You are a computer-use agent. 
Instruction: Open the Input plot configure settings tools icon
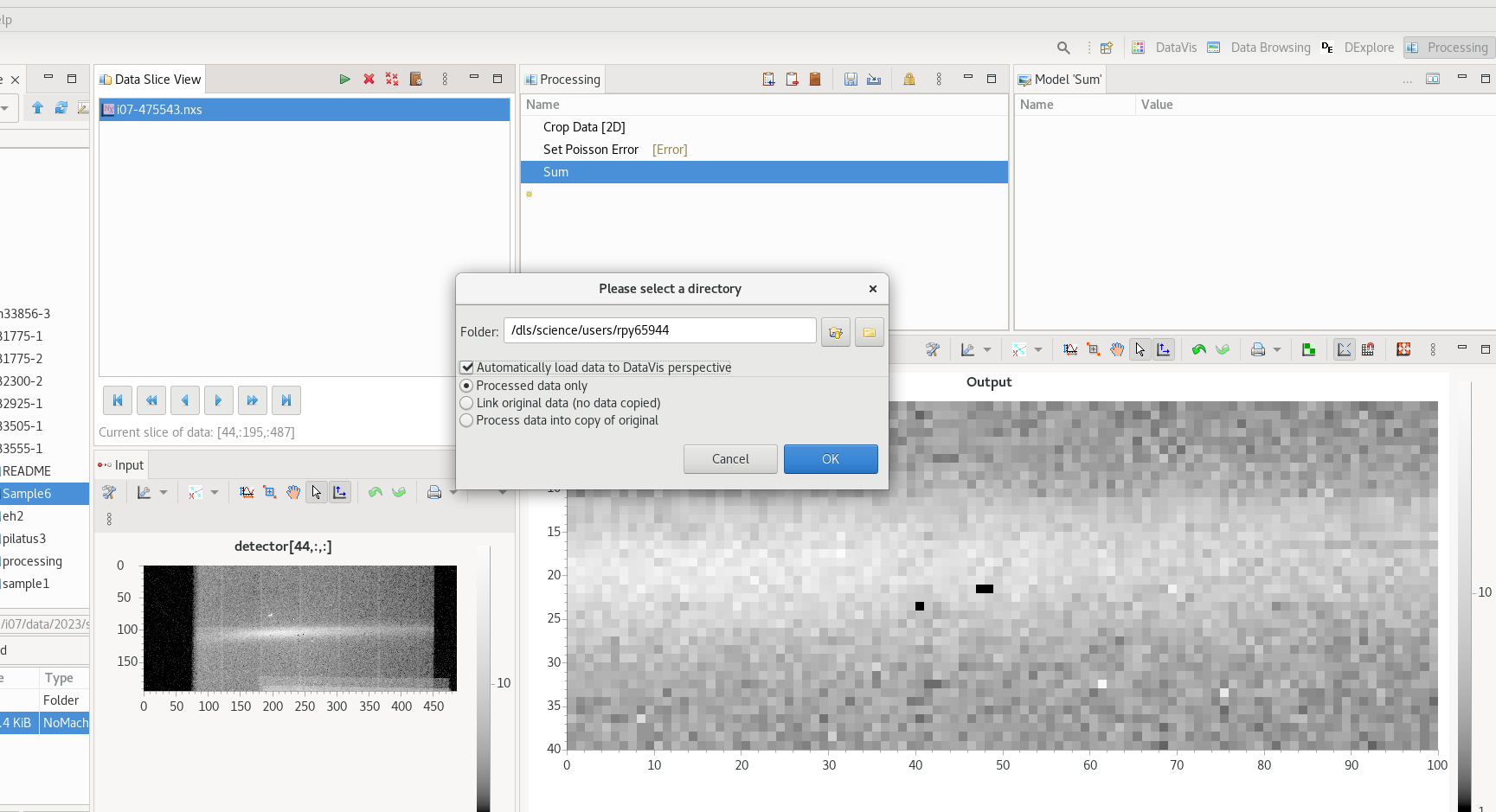[109, 493]
